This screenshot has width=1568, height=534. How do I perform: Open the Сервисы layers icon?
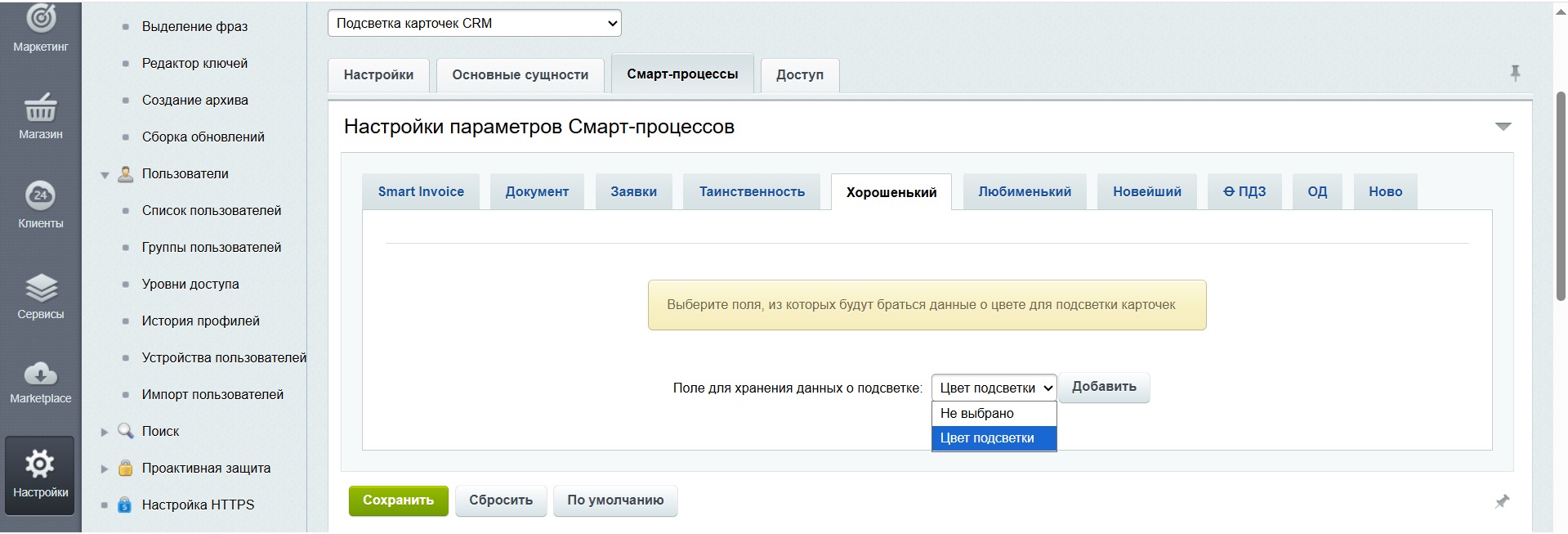tap(40, 288)
